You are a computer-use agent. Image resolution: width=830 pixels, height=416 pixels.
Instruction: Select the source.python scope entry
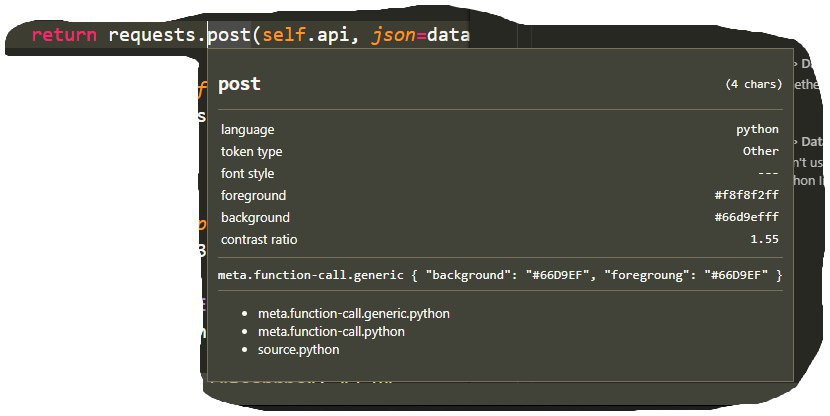(x=298, y=350)
